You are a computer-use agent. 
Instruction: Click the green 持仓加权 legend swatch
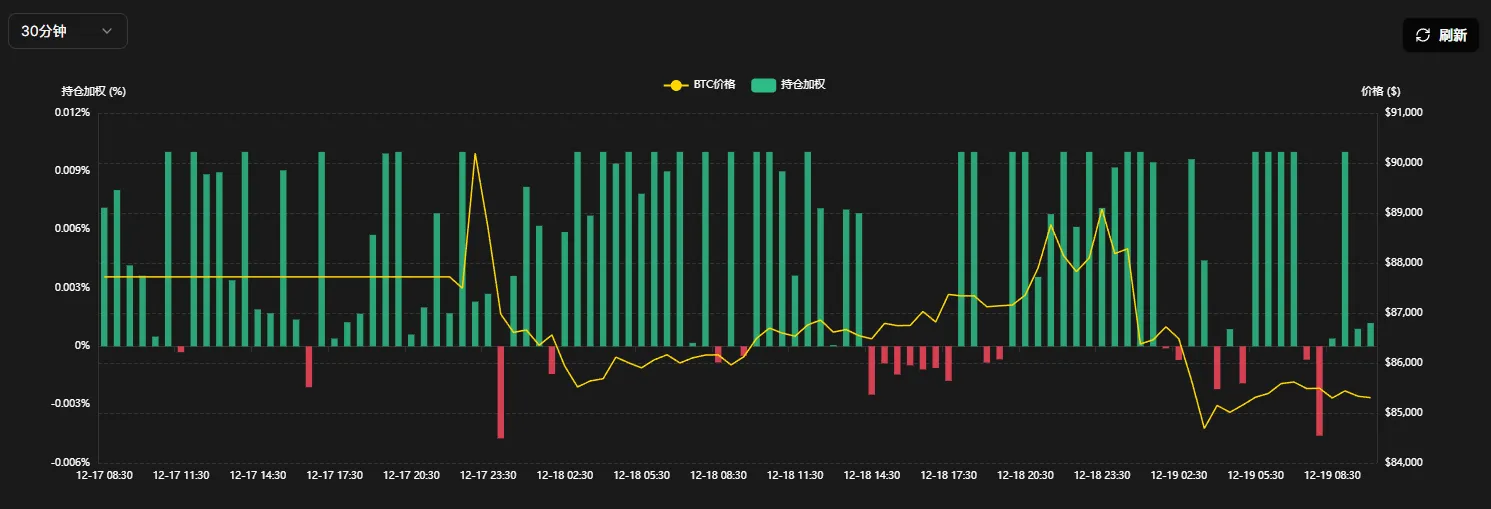pos(763,85)
